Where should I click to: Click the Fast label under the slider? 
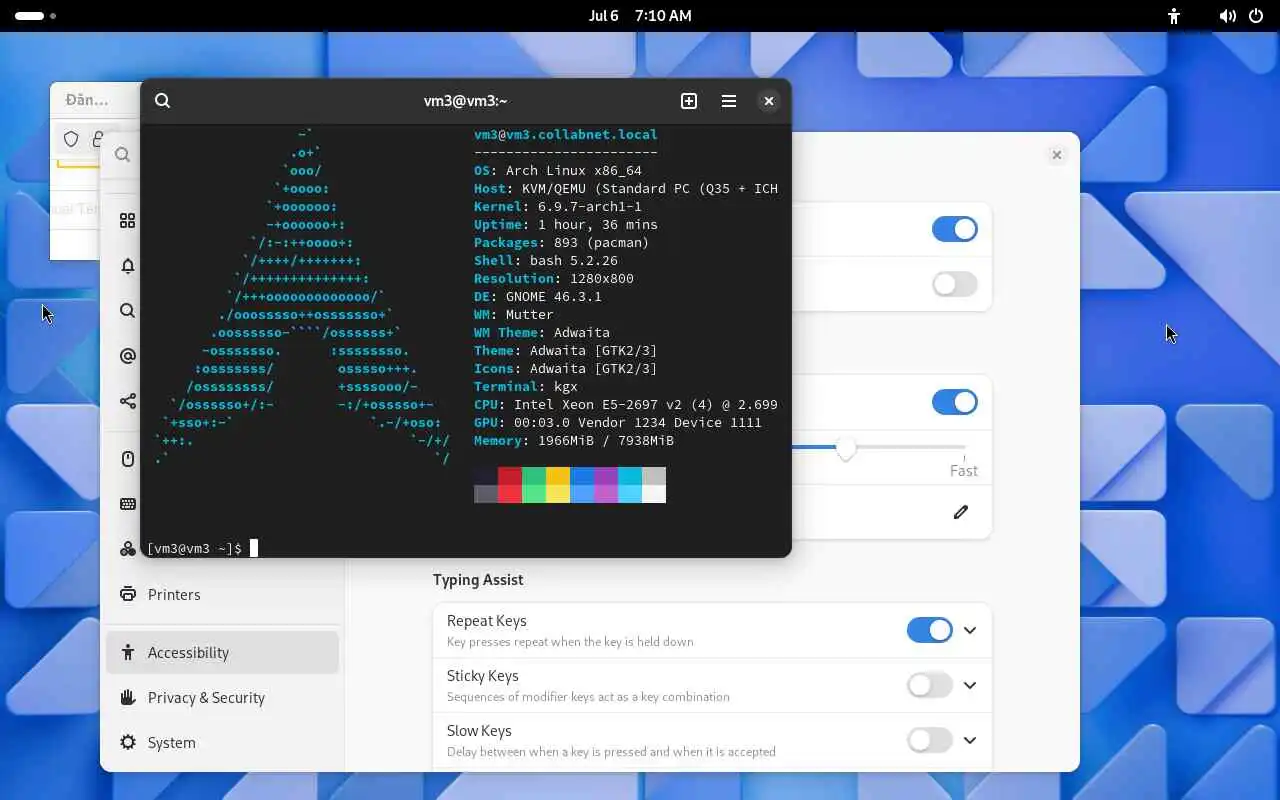pos(964,470)
